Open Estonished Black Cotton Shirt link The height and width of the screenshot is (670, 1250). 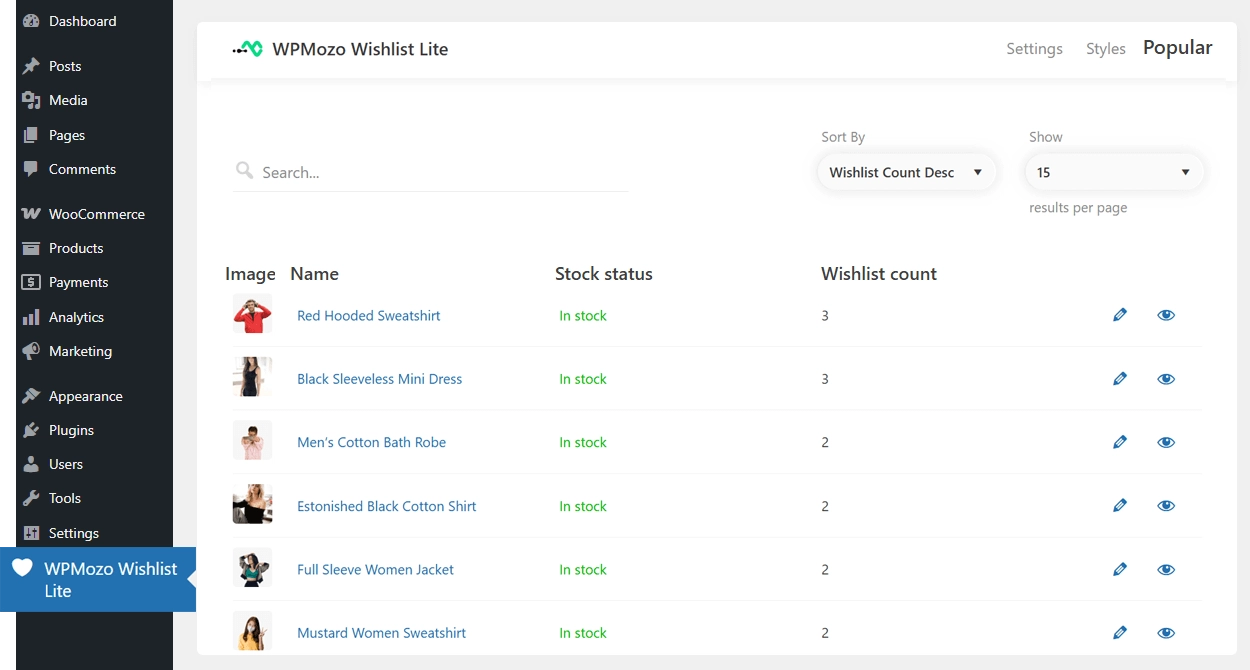click(387, 506)
